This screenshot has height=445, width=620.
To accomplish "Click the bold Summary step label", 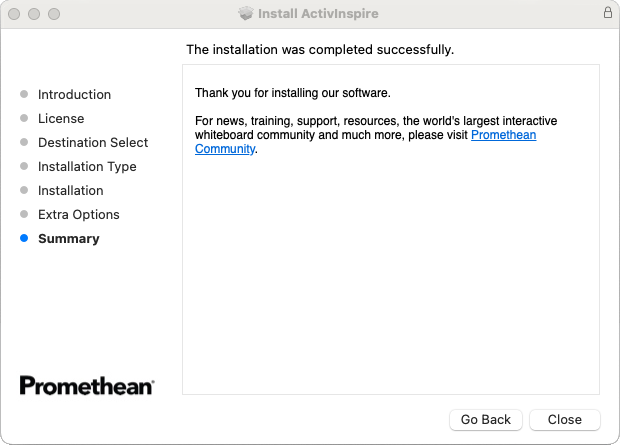I will click(69, 239).
